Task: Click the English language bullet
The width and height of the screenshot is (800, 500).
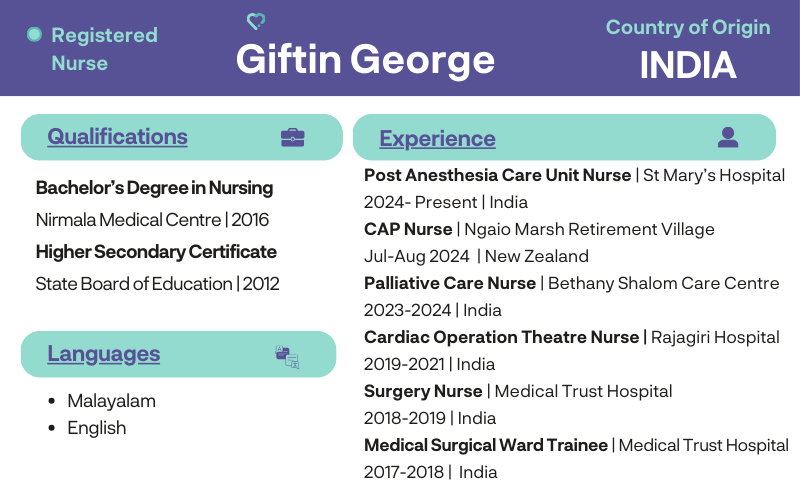Action: (97, 428)
